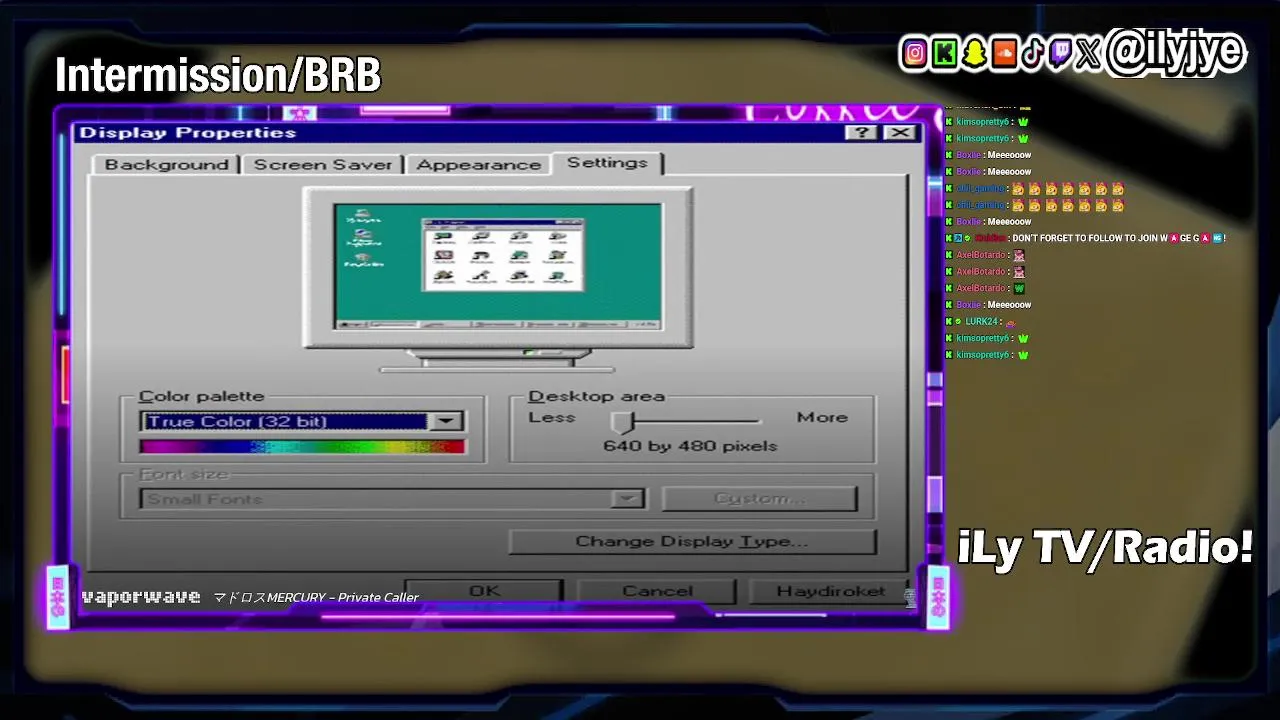The image size is (1280, 720).
Task: Click Change Display Type... button
Action: [x=692, y=541]
